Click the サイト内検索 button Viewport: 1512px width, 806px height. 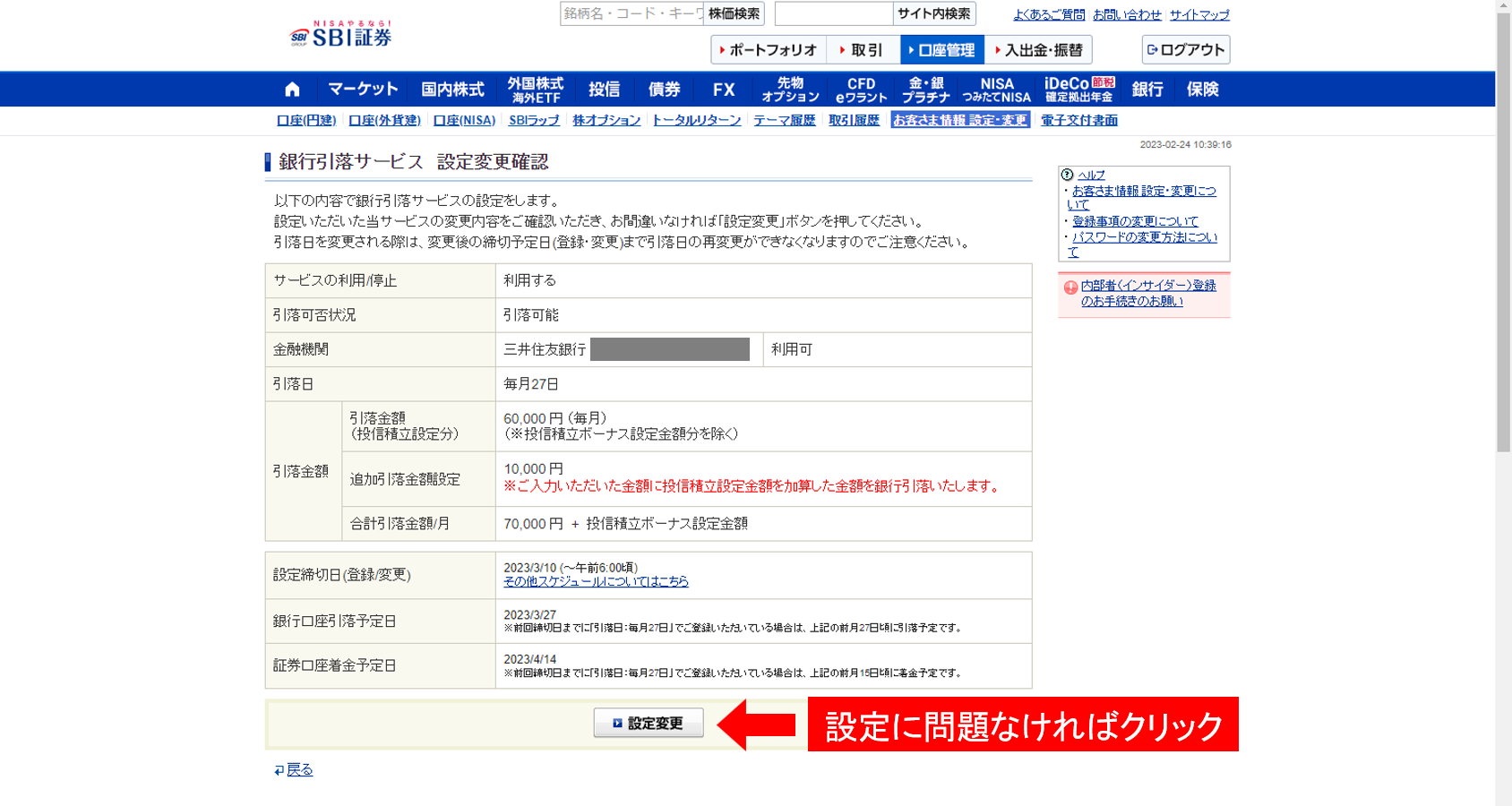tap(934, 13)
